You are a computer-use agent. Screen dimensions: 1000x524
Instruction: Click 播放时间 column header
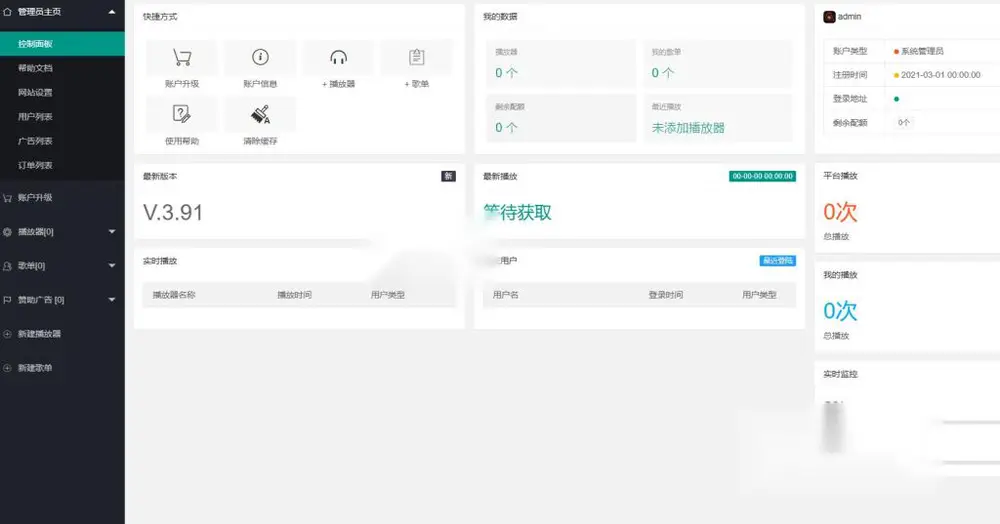coord(295,295)
